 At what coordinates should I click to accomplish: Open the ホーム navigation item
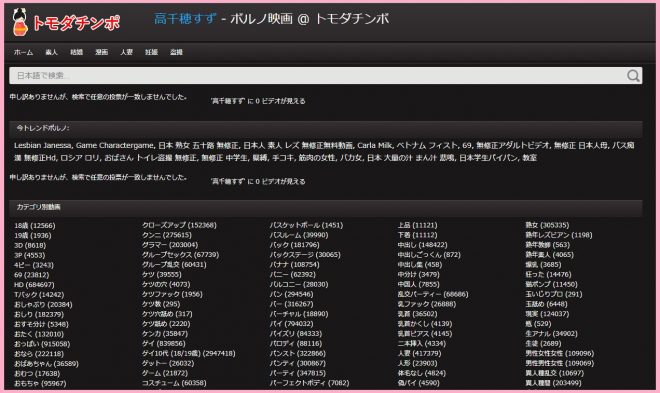(x=23, y=52)
